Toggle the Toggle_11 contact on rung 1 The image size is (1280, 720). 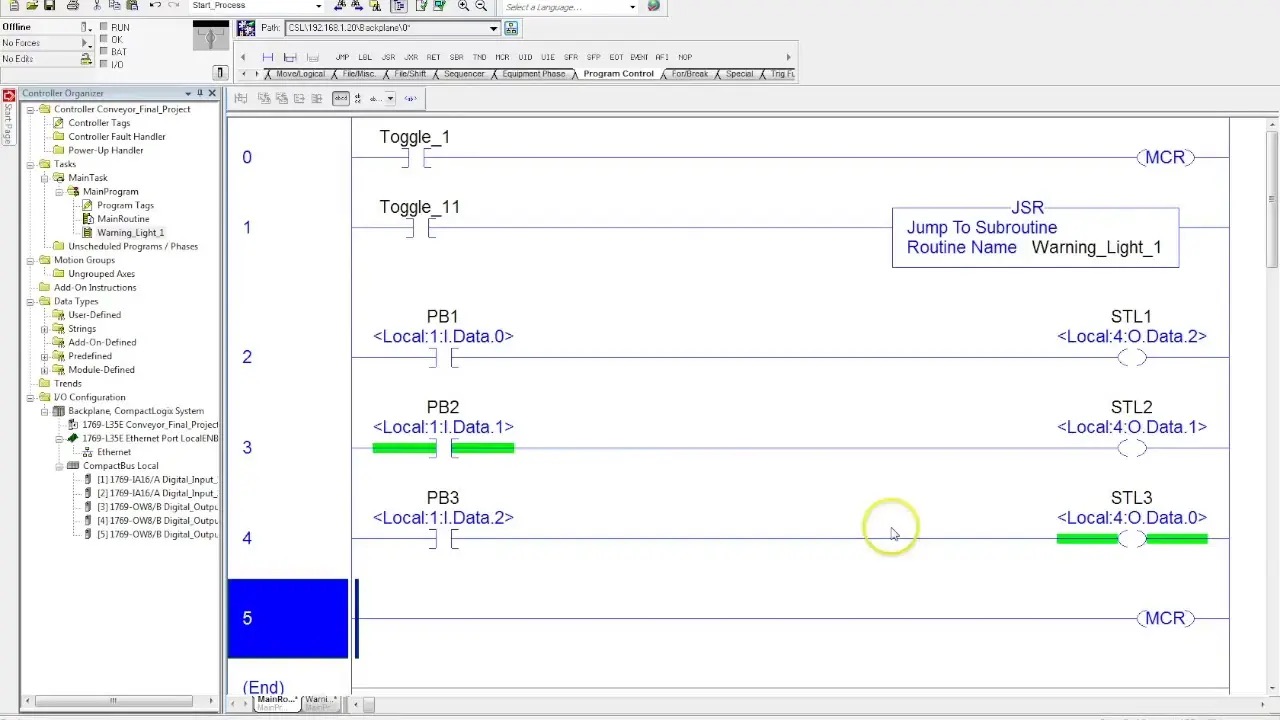tap(420, 228)
